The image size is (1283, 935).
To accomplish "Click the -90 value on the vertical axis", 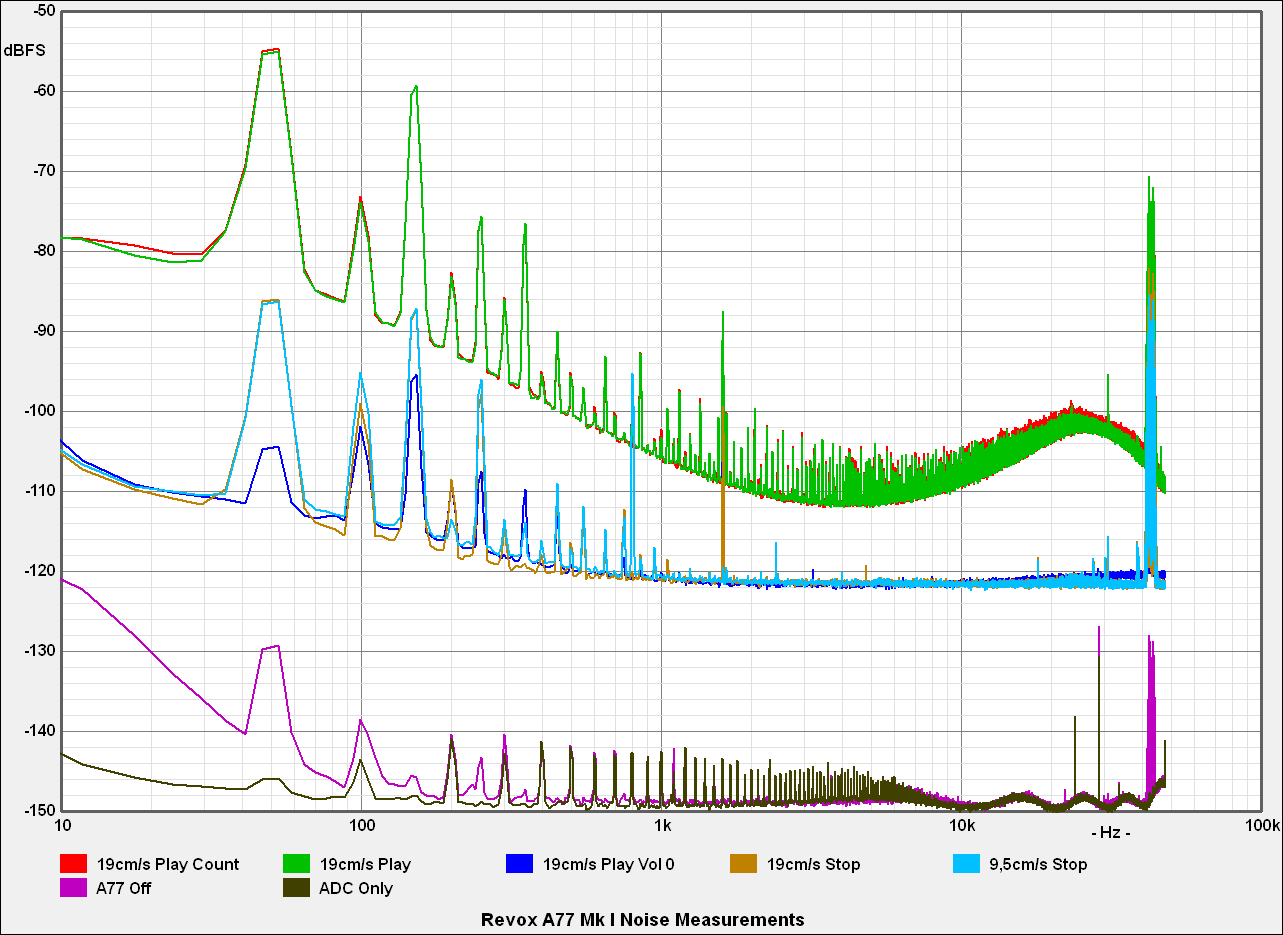I will click(43, 331).
